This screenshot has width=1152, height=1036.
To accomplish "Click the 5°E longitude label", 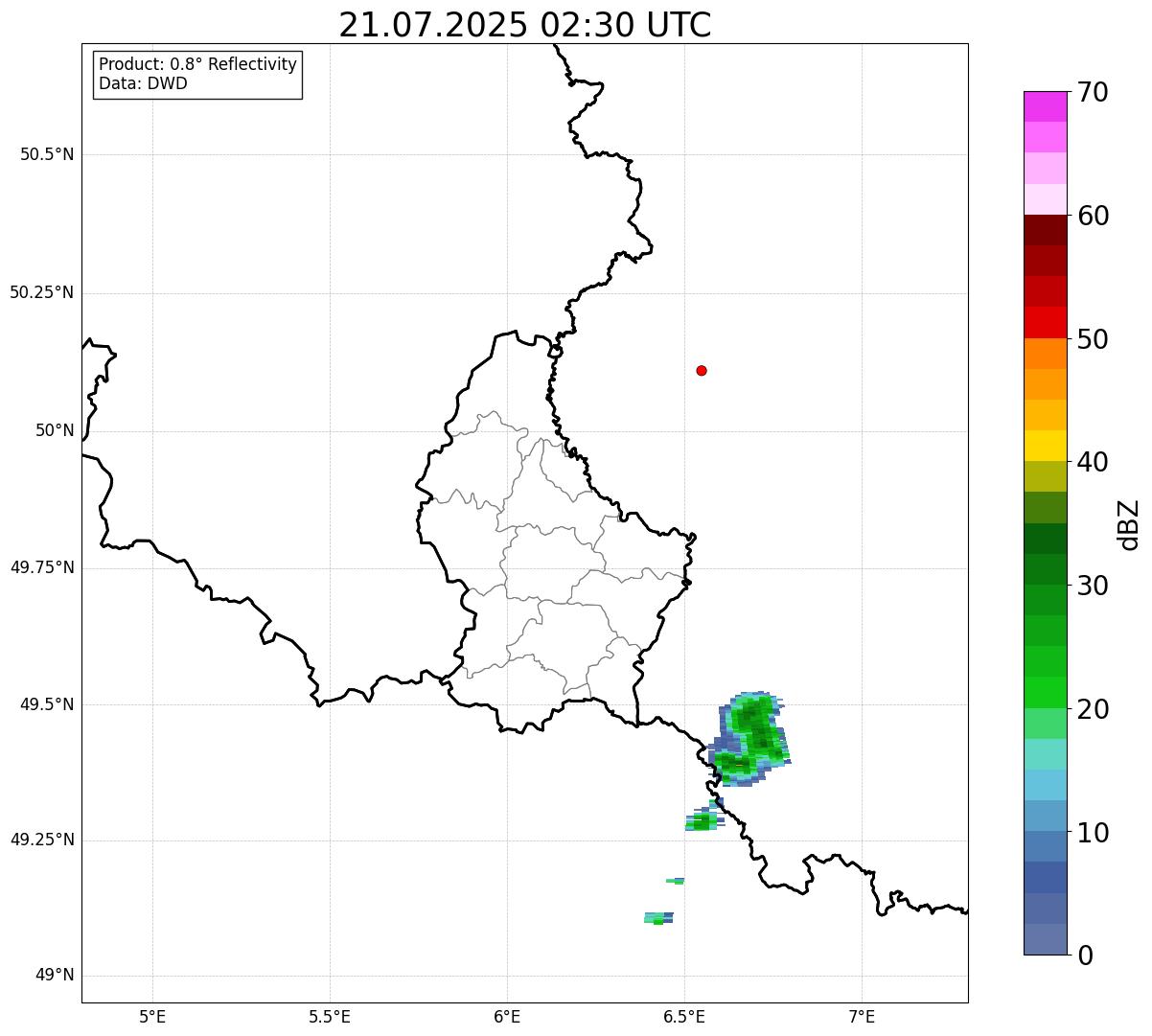I will (x=152, y=1016).
